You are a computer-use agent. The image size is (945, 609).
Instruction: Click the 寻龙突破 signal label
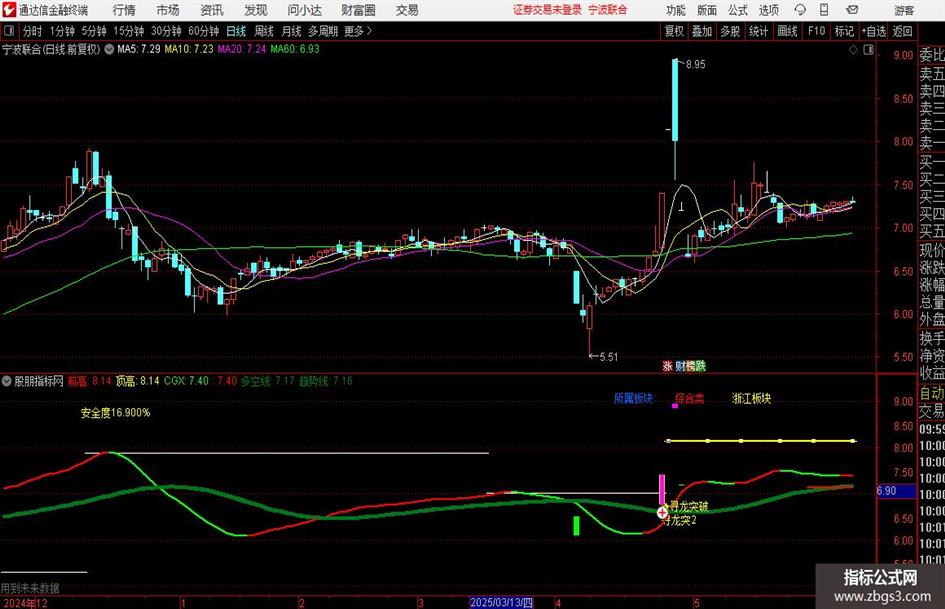[689, 506]
